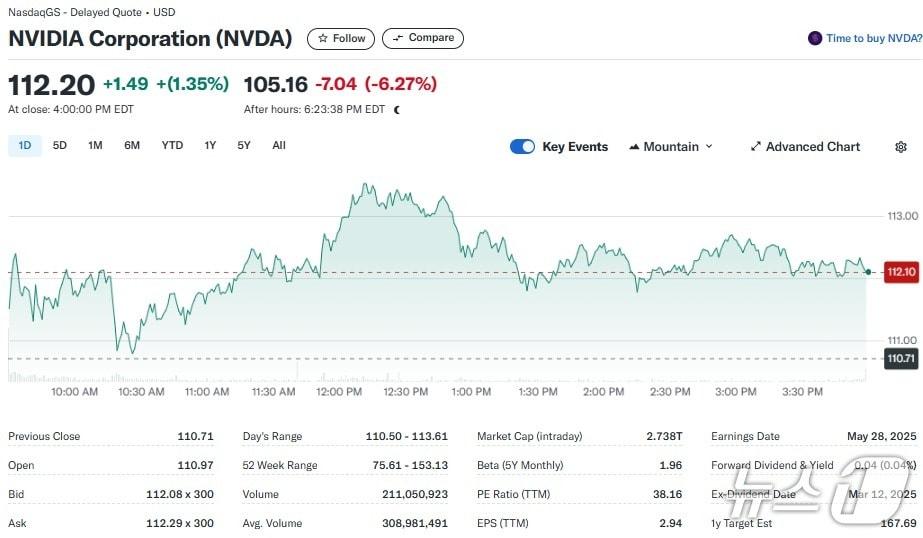The width and height of the screenshot is (923, 538).
Task: Select the 1M chart range
Action: (95, 146)
